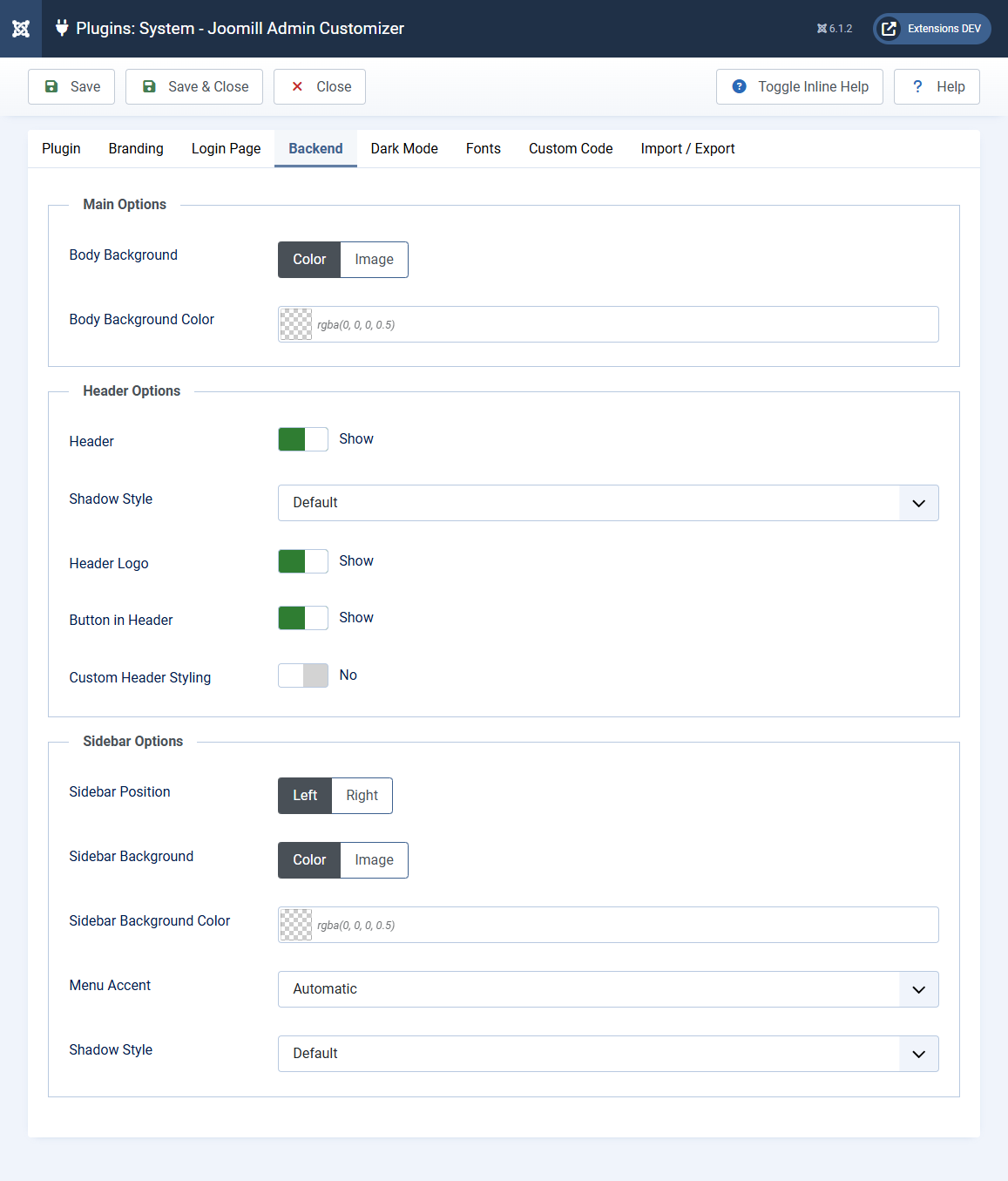Select Color for Sidebar Background

pyautogui.click(x=309, y=860)
